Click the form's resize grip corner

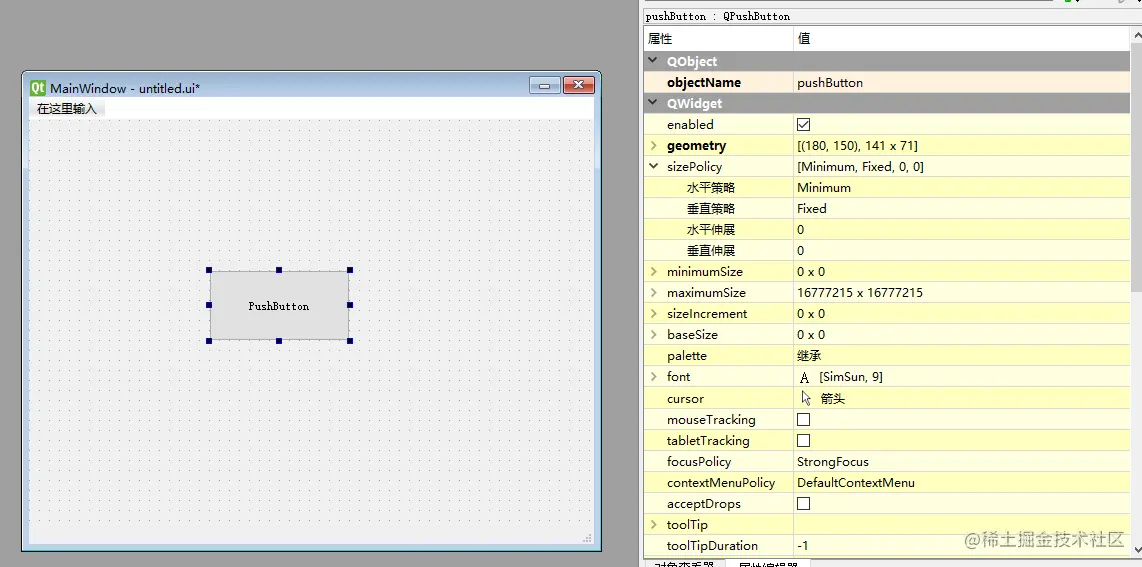point(587,539)
